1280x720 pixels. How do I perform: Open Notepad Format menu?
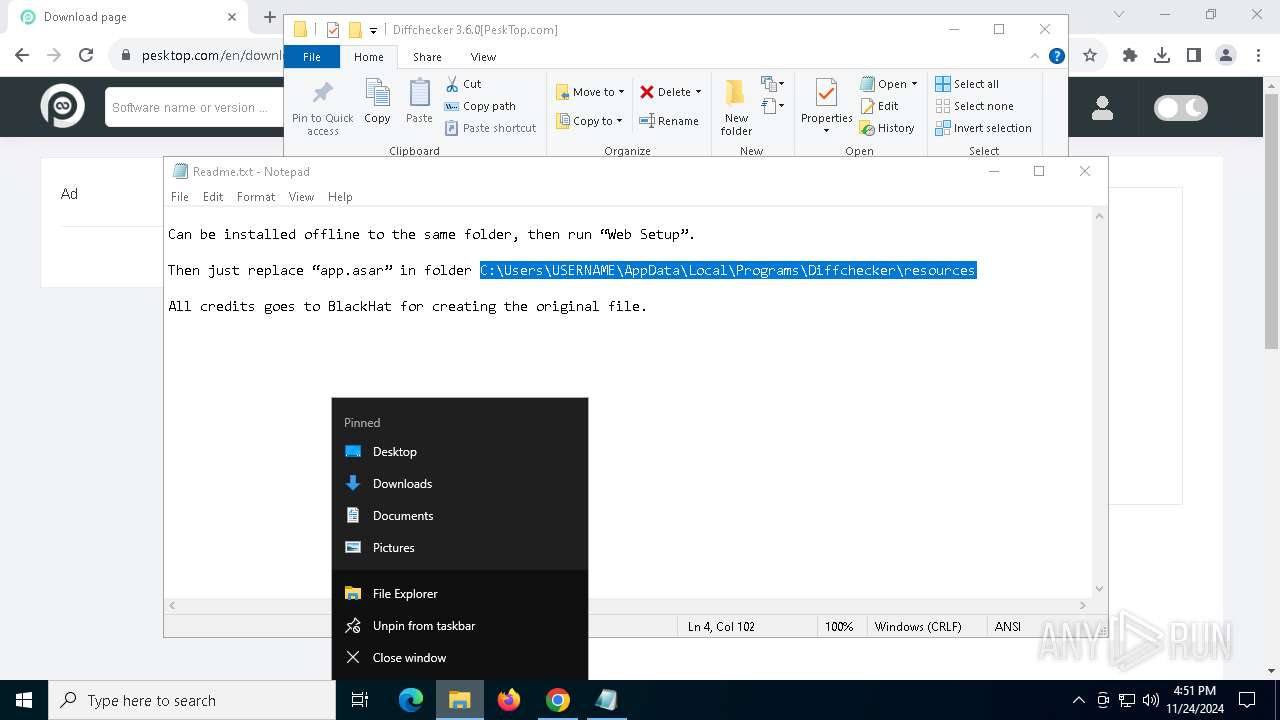tap(256, 197)
